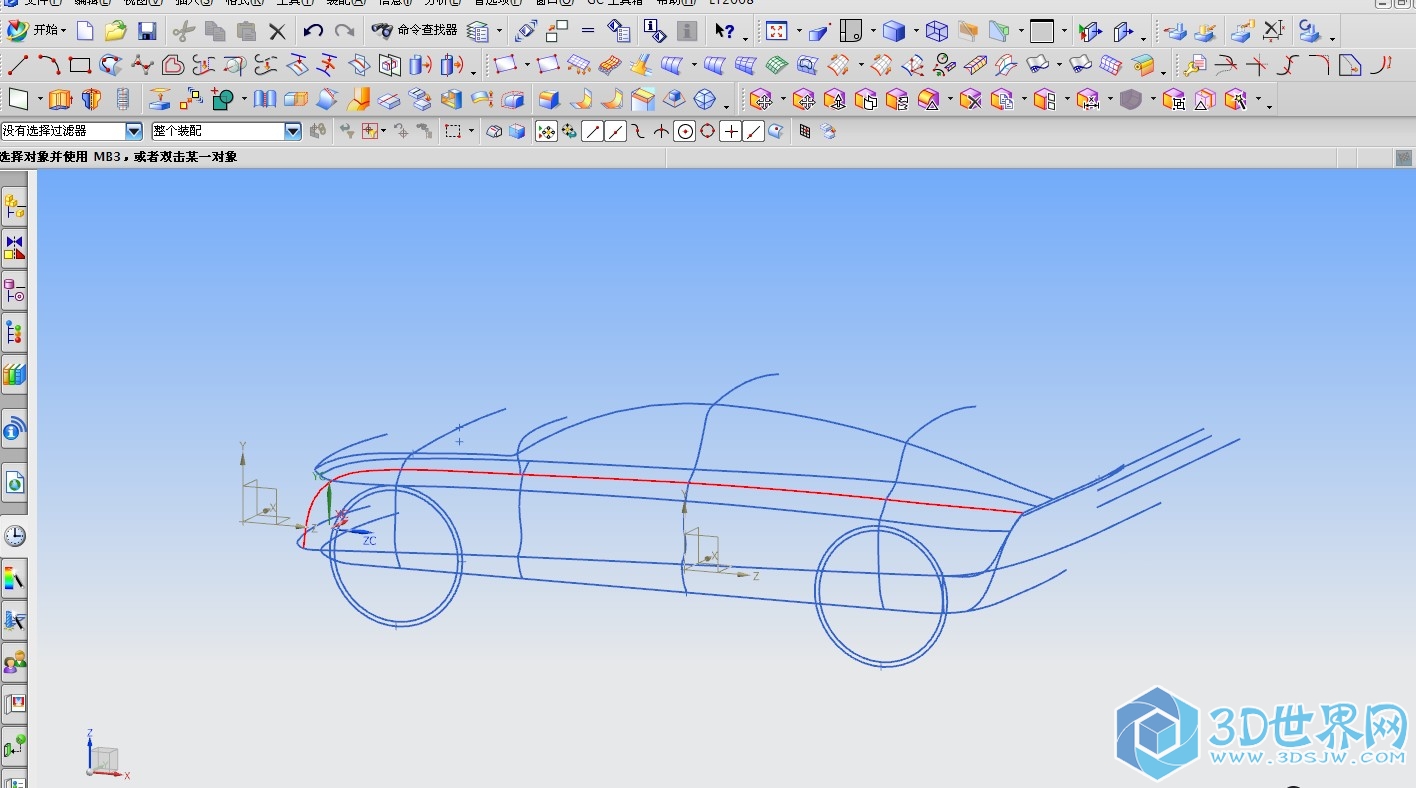Screen dimensions: 1416x788
Task: Open the Constraint Navigator sidebar tab
Action: (14, 248)
